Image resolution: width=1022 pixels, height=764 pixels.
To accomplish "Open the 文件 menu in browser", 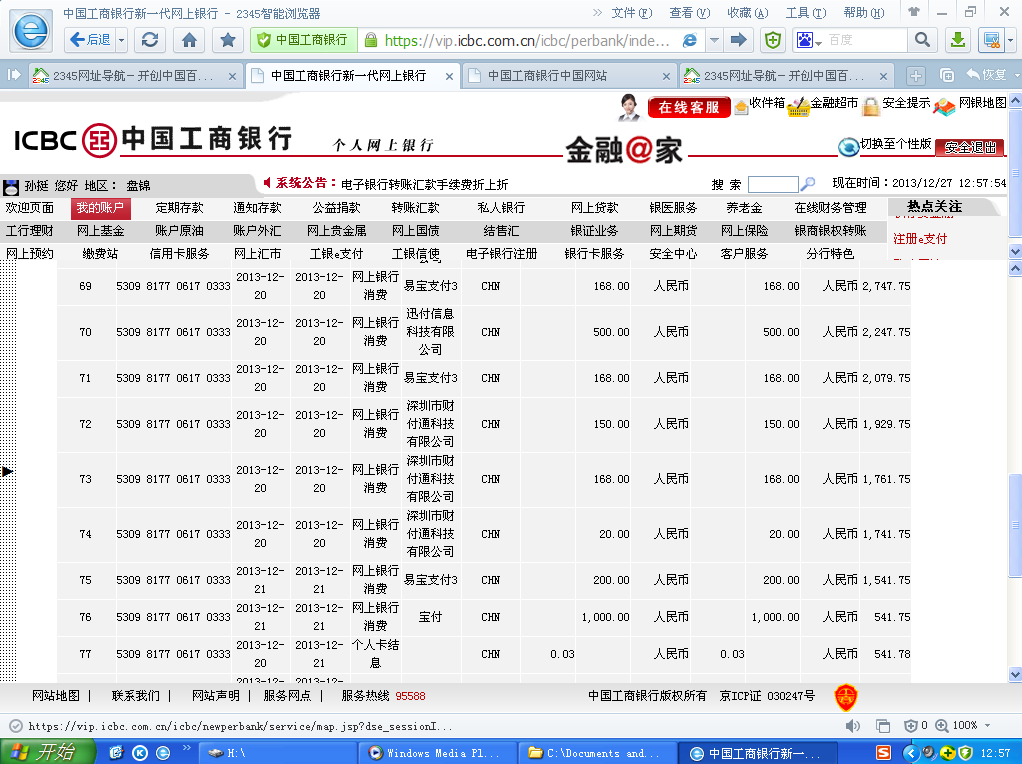I will pos(629,13).
